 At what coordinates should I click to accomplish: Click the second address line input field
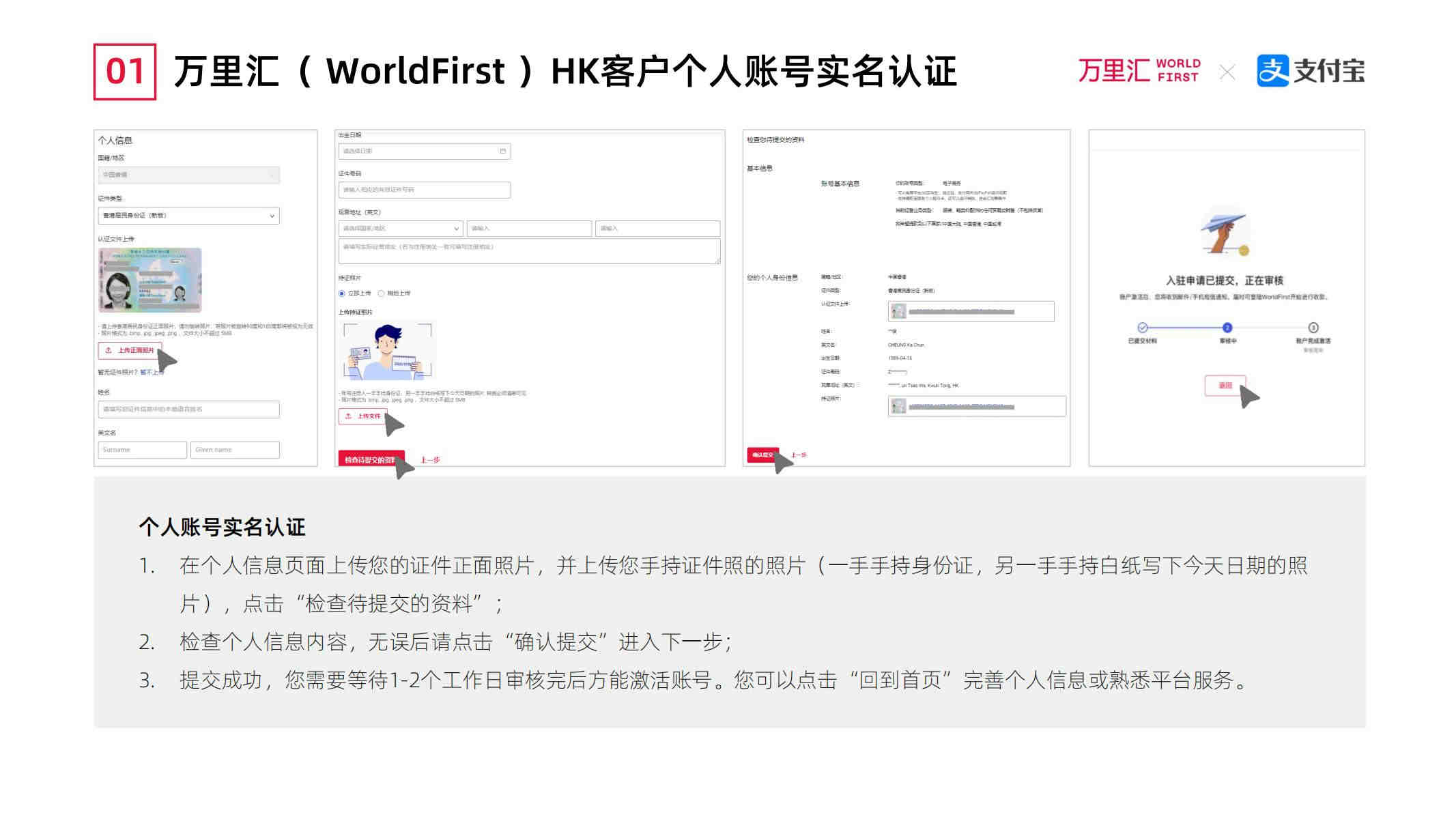[529, 229]
